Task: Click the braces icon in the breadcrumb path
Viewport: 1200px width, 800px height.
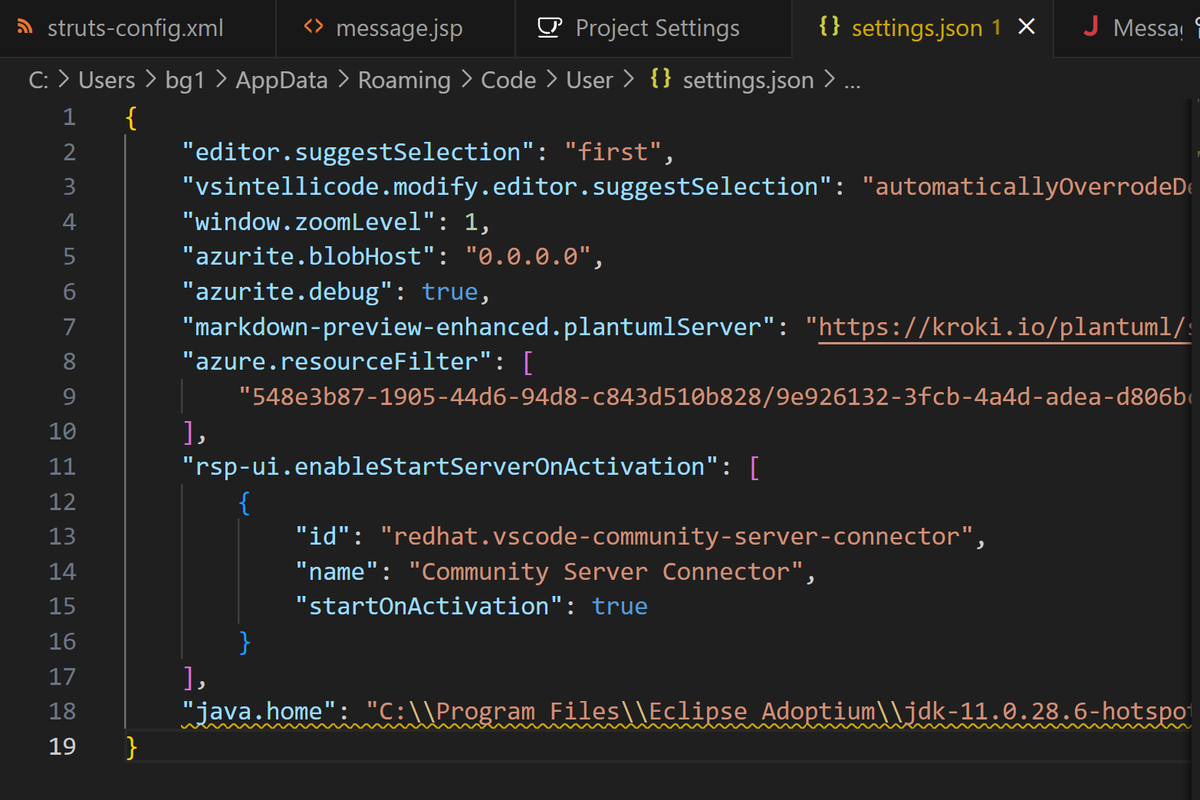Action: pyautogui.click(x=660, y=79)
